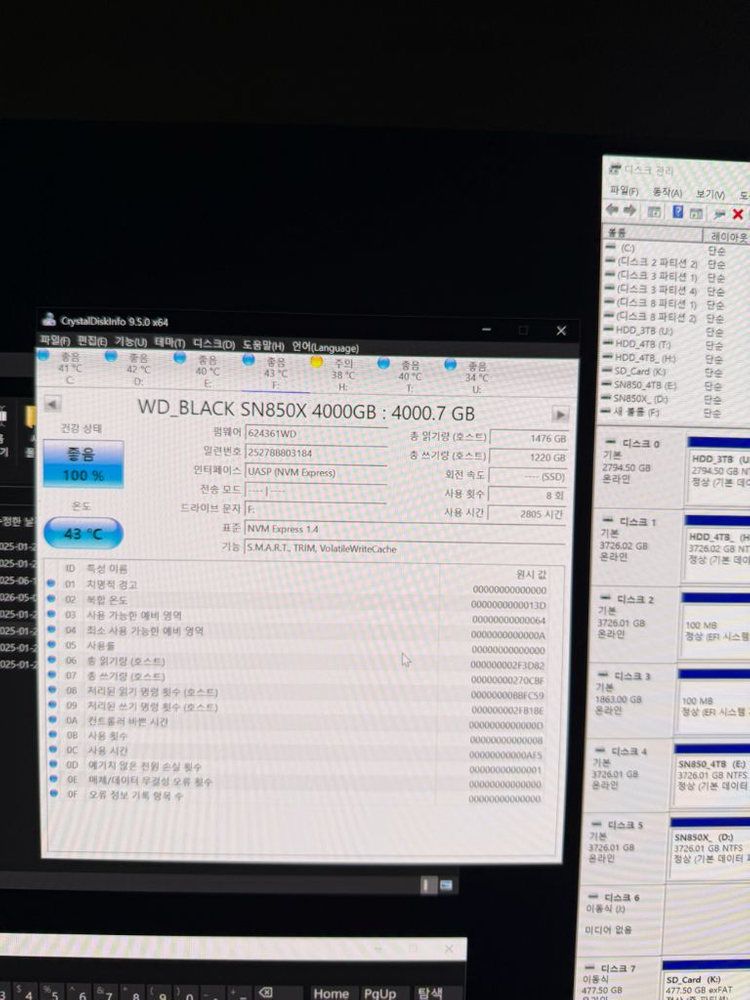Open 파일(F) menu in CrystalDiskInfo
The width and height of the screenshot is (750, 1000).
point(55,340)
